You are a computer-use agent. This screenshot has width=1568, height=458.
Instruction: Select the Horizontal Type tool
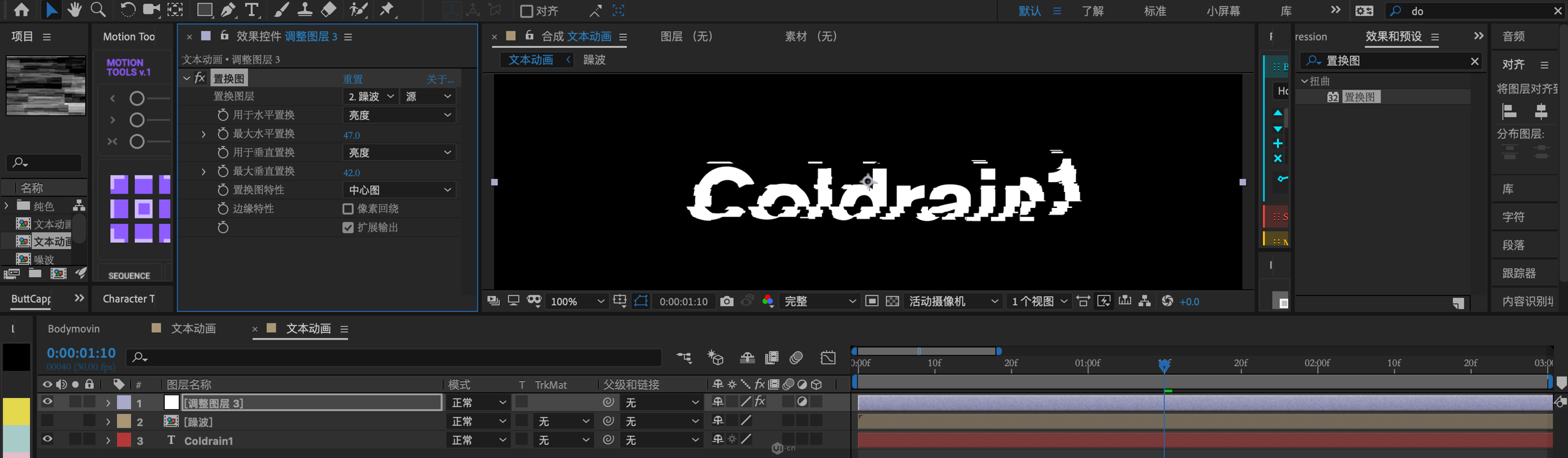coord(251,10)
